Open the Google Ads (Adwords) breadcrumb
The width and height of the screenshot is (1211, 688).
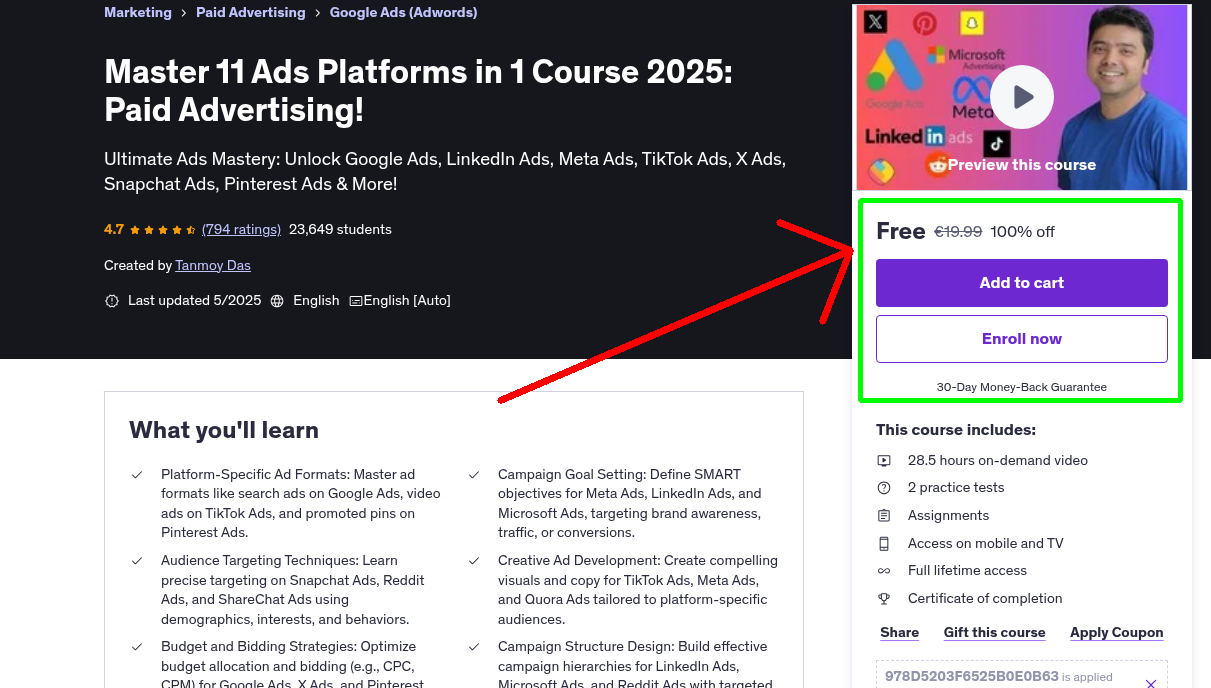pyautogui.click(x=403, y=13)
